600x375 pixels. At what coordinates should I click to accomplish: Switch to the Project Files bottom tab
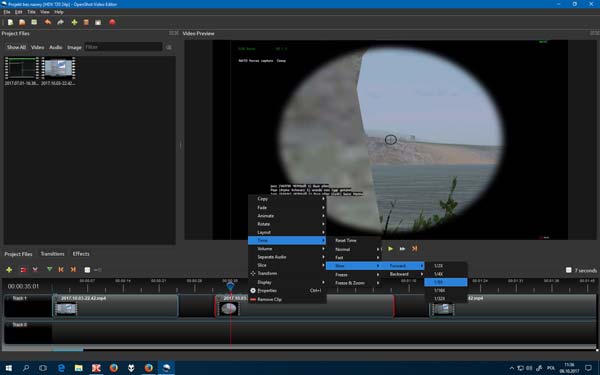[x=18, y=254]
